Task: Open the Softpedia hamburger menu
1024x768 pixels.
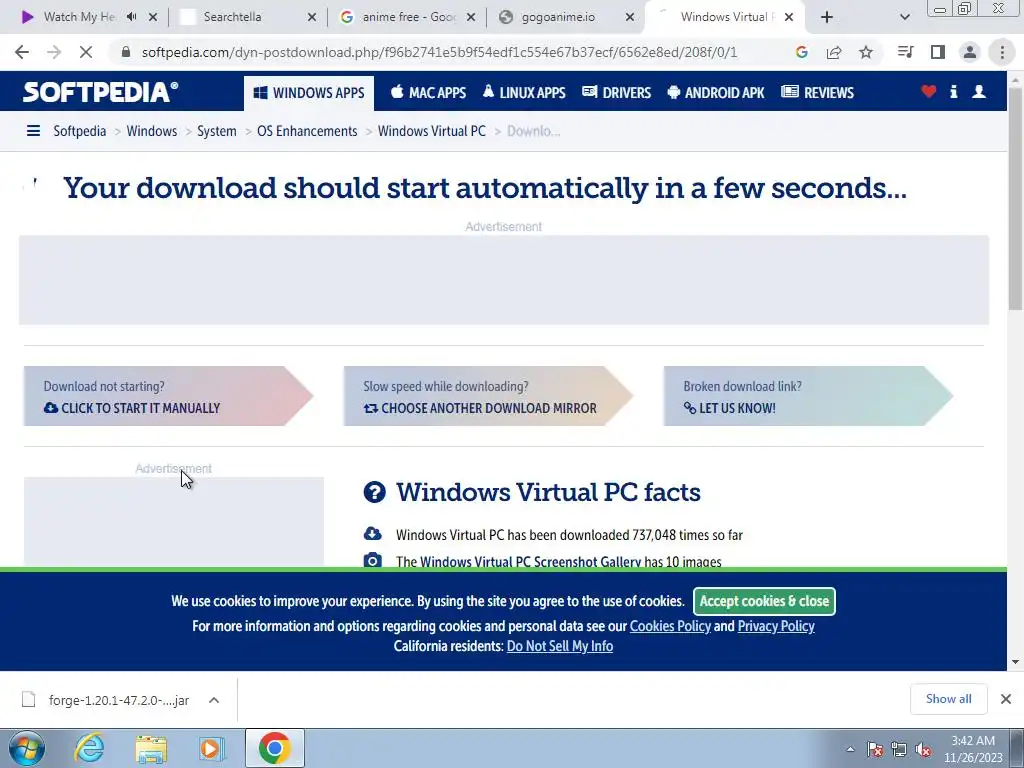Action: (x=33, y=131)
